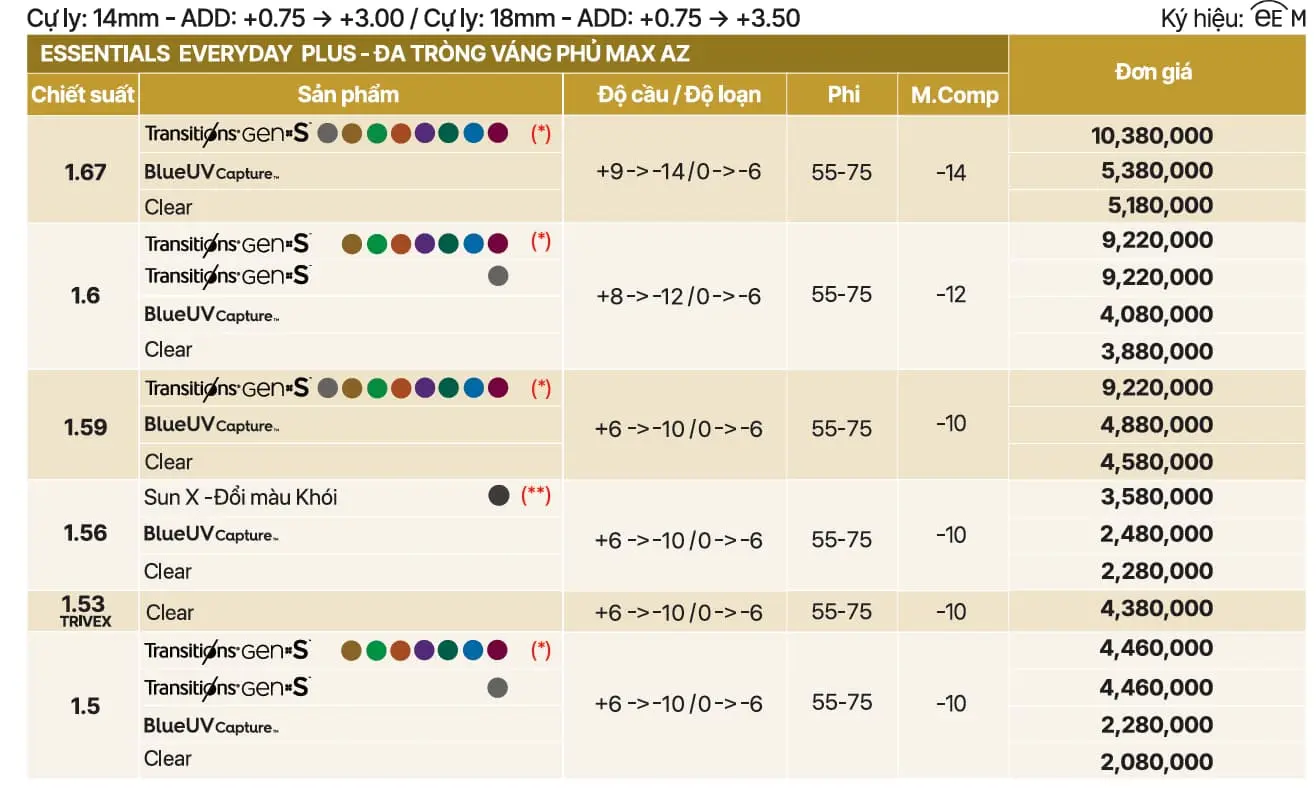Pick the bright green dot in the 1.5 first row

376,651
